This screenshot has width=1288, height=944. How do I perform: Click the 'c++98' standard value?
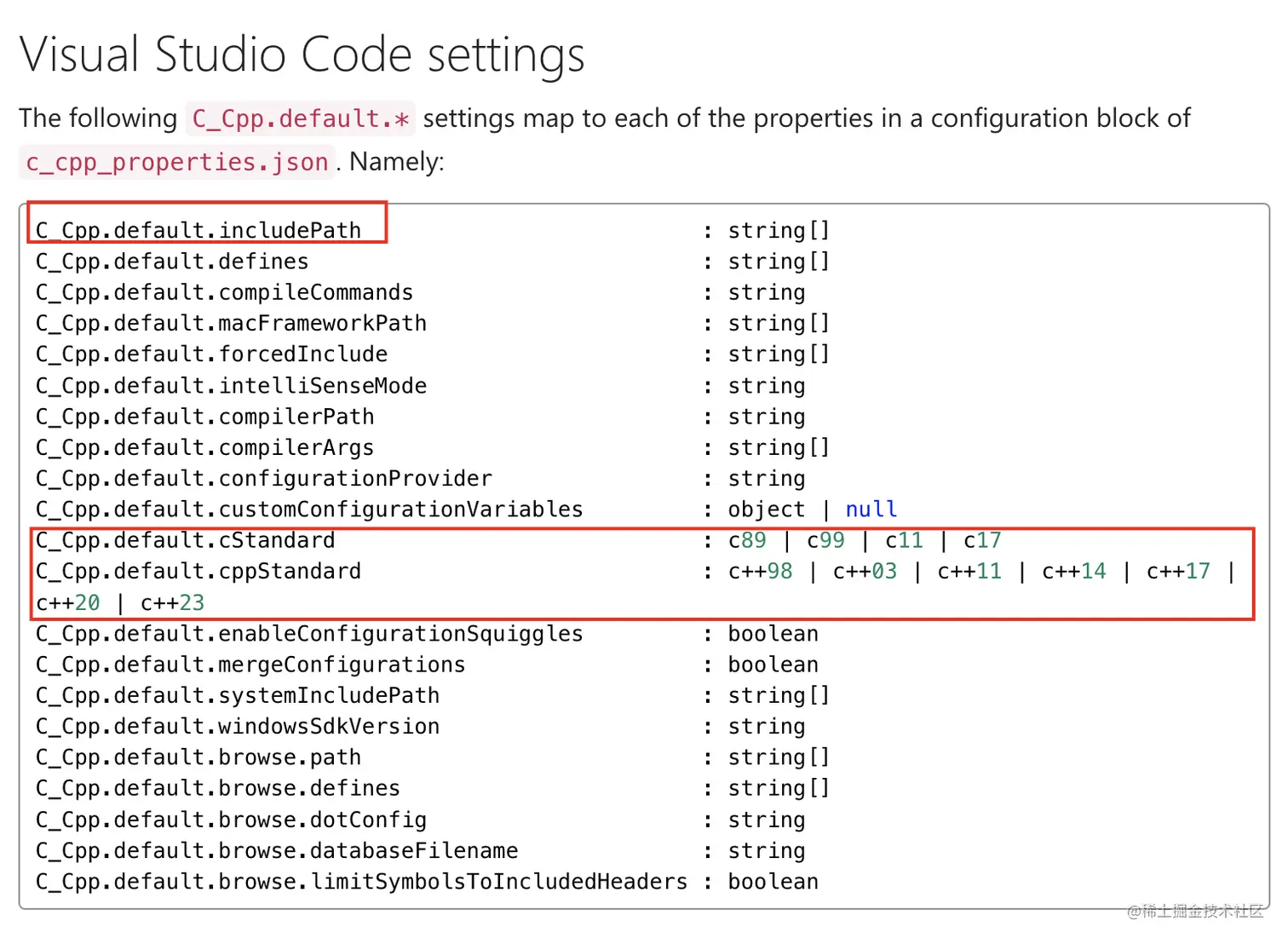pyautogui.click(x=761, y=572)
